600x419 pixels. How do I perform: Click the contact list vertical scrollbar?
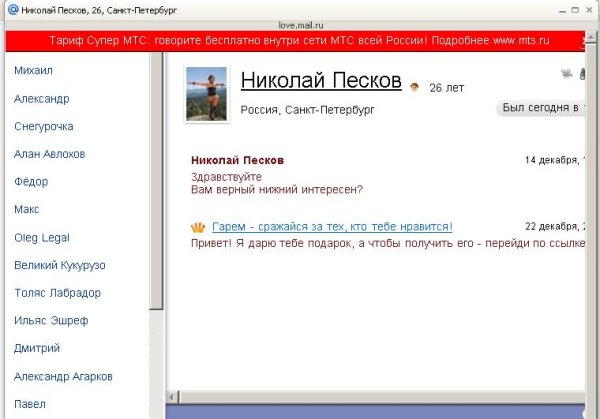[x=157, y=200]
